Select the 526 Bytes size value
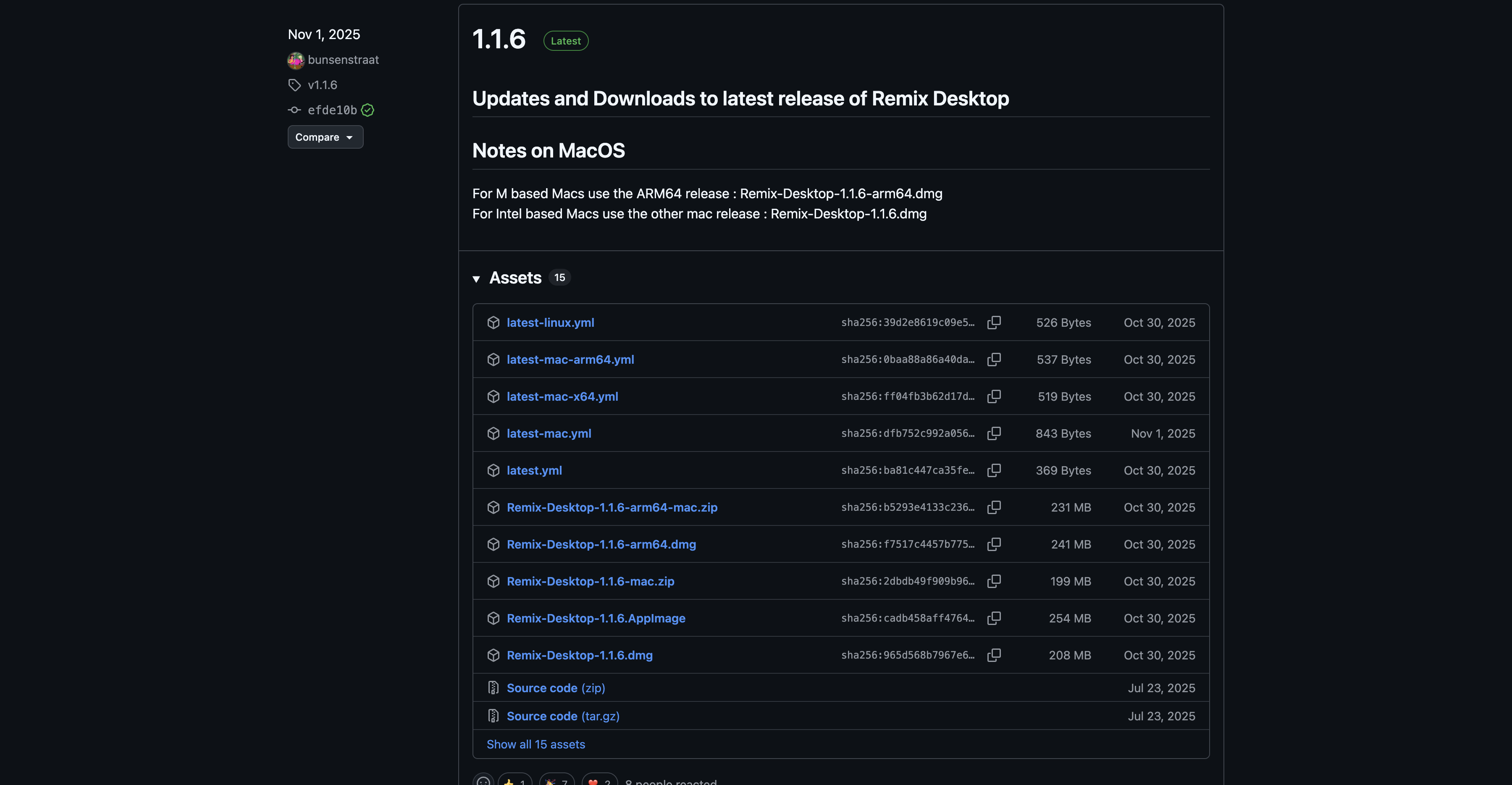 click(1063, 322)
